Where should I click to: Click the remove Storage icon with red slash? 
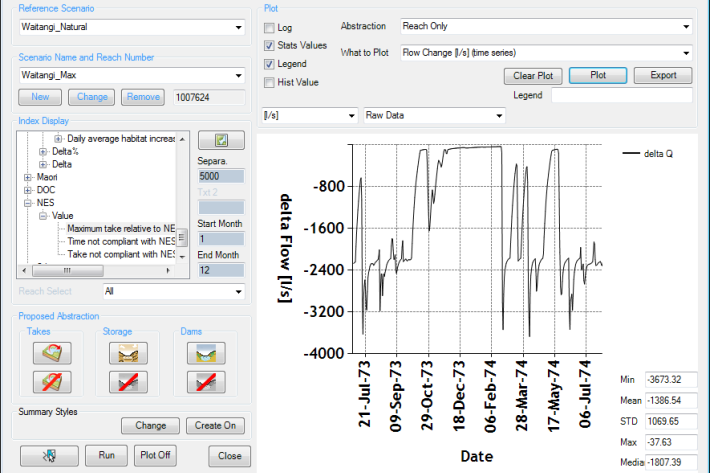click(x=128, y=381)
